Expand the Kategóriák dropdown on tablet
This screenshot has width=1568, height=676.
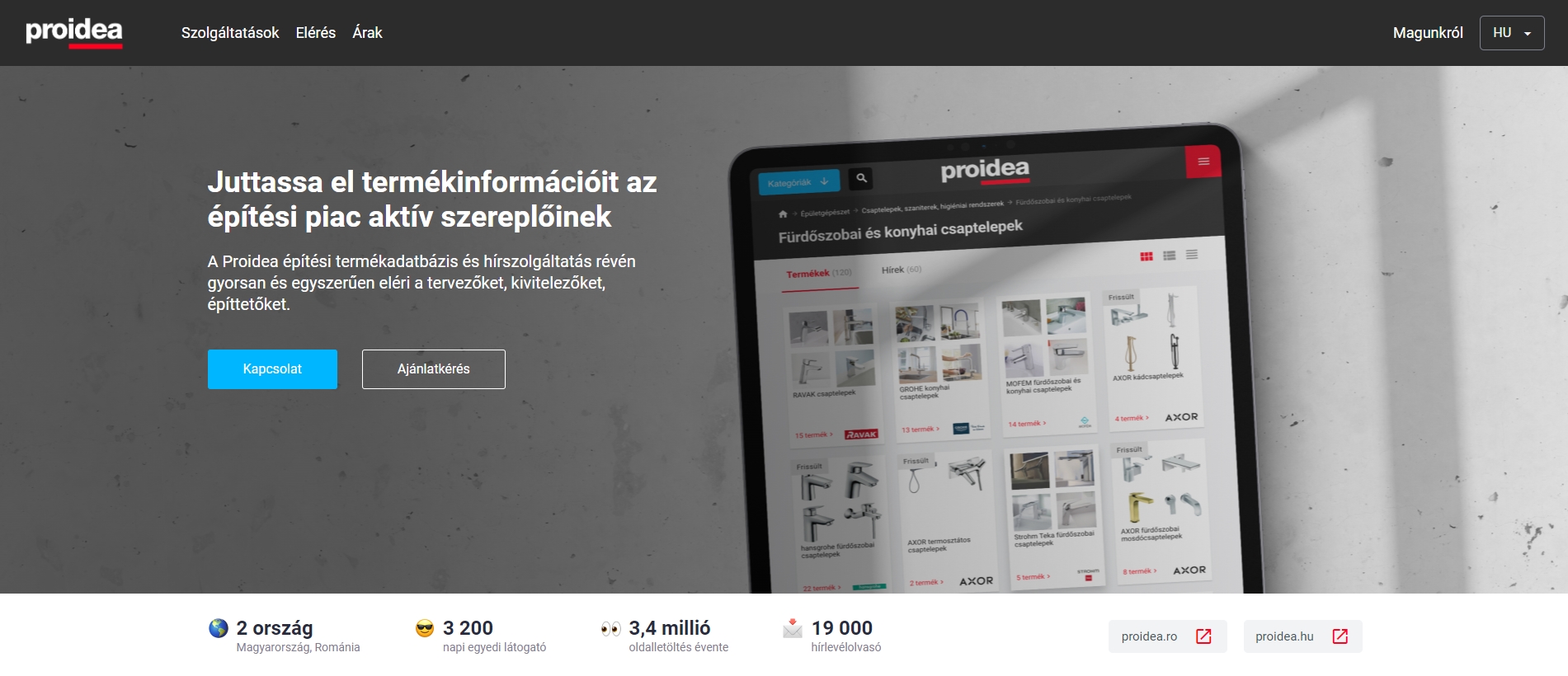click(798, 182)
